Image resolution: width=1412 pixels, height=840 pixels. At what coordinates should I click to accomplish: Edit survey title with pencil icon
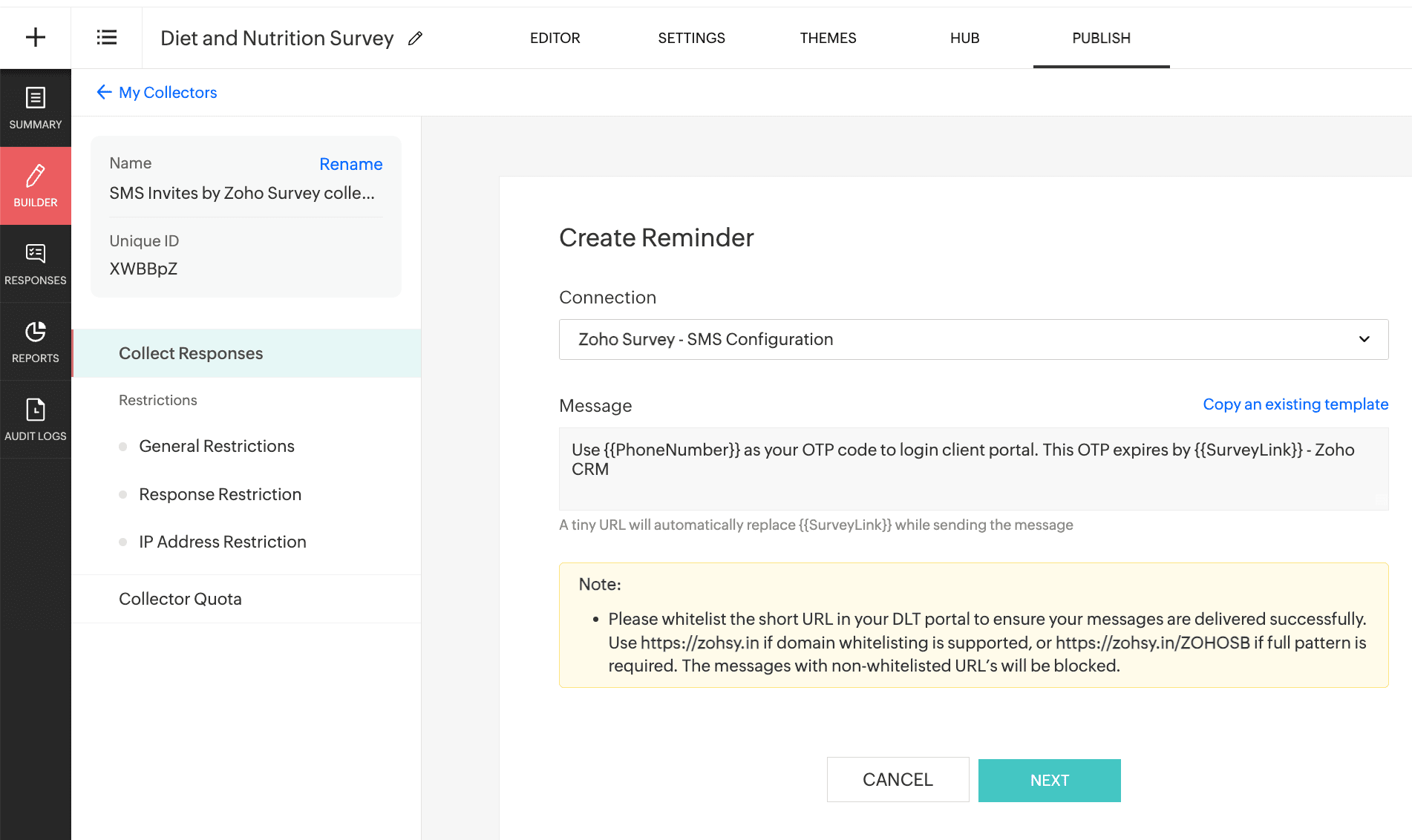(416, 38)
